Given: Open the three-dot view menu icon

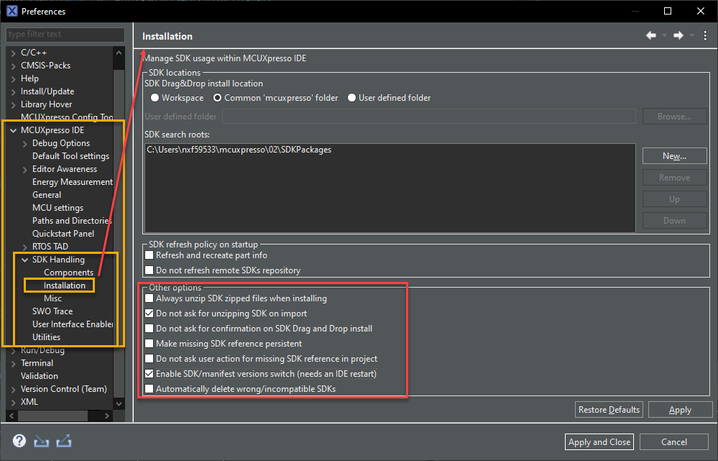Looking at the screenshot, I should click(x=704, y=36).
